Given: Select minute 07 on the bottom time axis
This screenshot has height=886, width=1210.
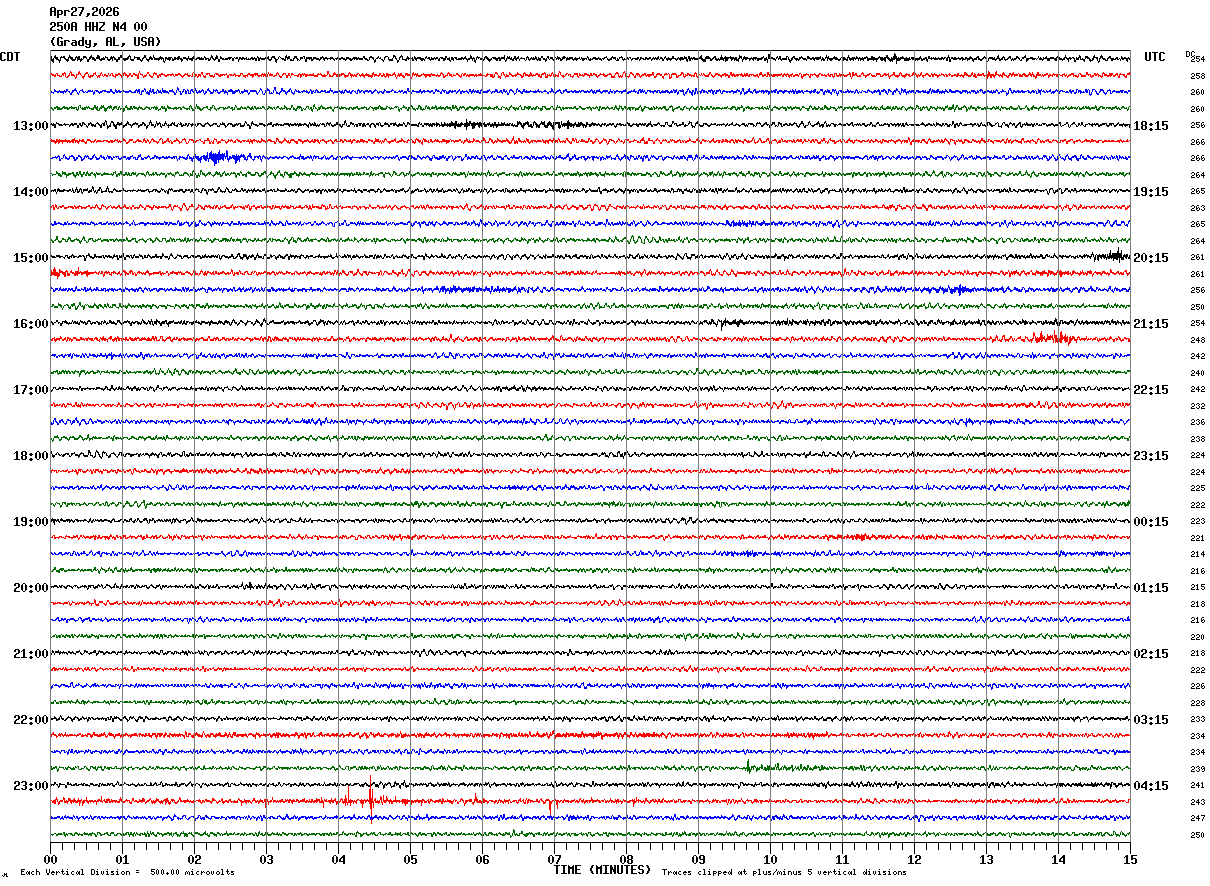Looking at the screenshot, I should [x=554, y=859].
